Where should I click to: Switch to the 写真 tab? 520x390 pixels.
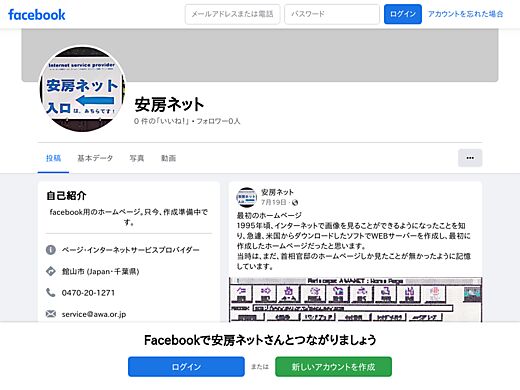pyautogui.click(x=137, y=158)
